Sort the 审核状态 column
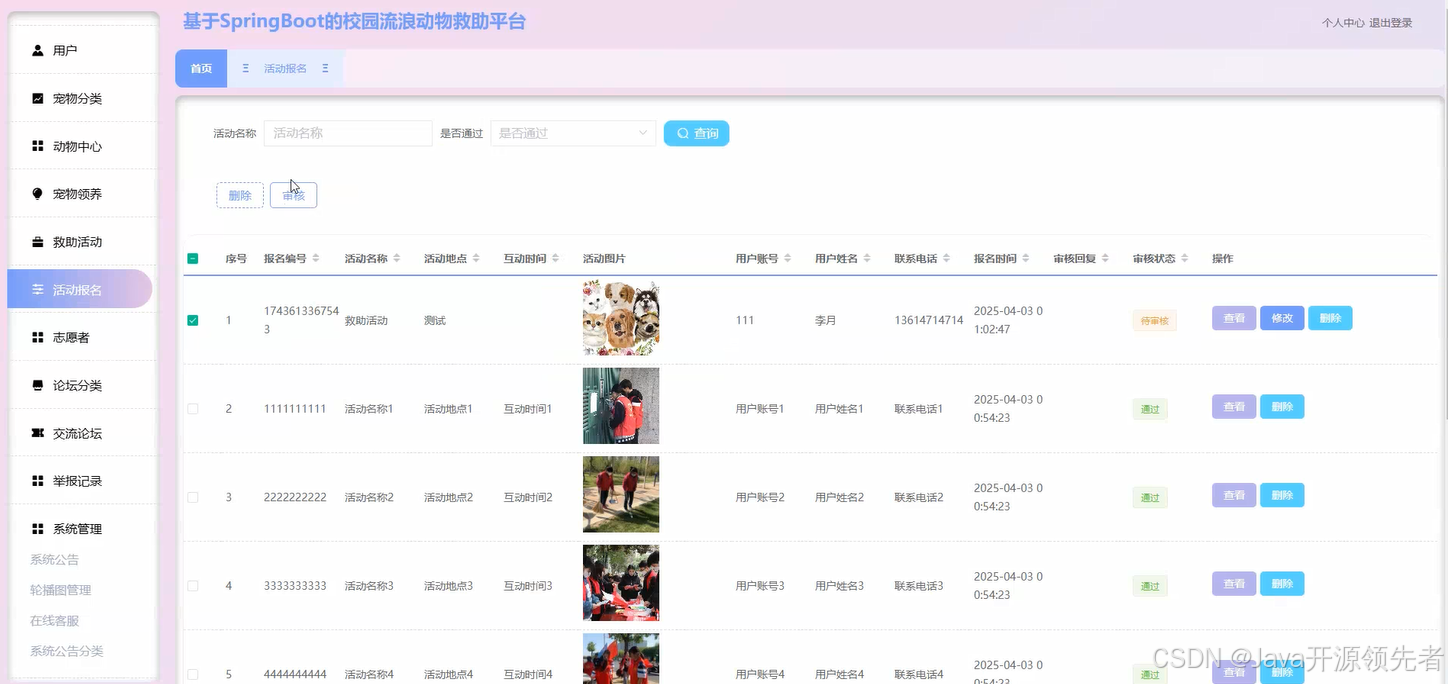Viewport: 1448px width, 684px height. click(1185, 257)
